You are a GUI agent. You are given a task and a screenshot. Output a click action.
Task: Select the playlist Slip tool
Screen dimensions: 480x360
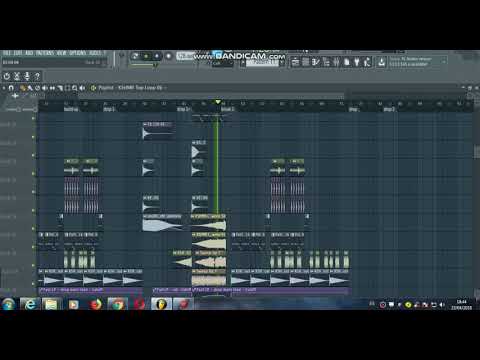tap(52, 88)
